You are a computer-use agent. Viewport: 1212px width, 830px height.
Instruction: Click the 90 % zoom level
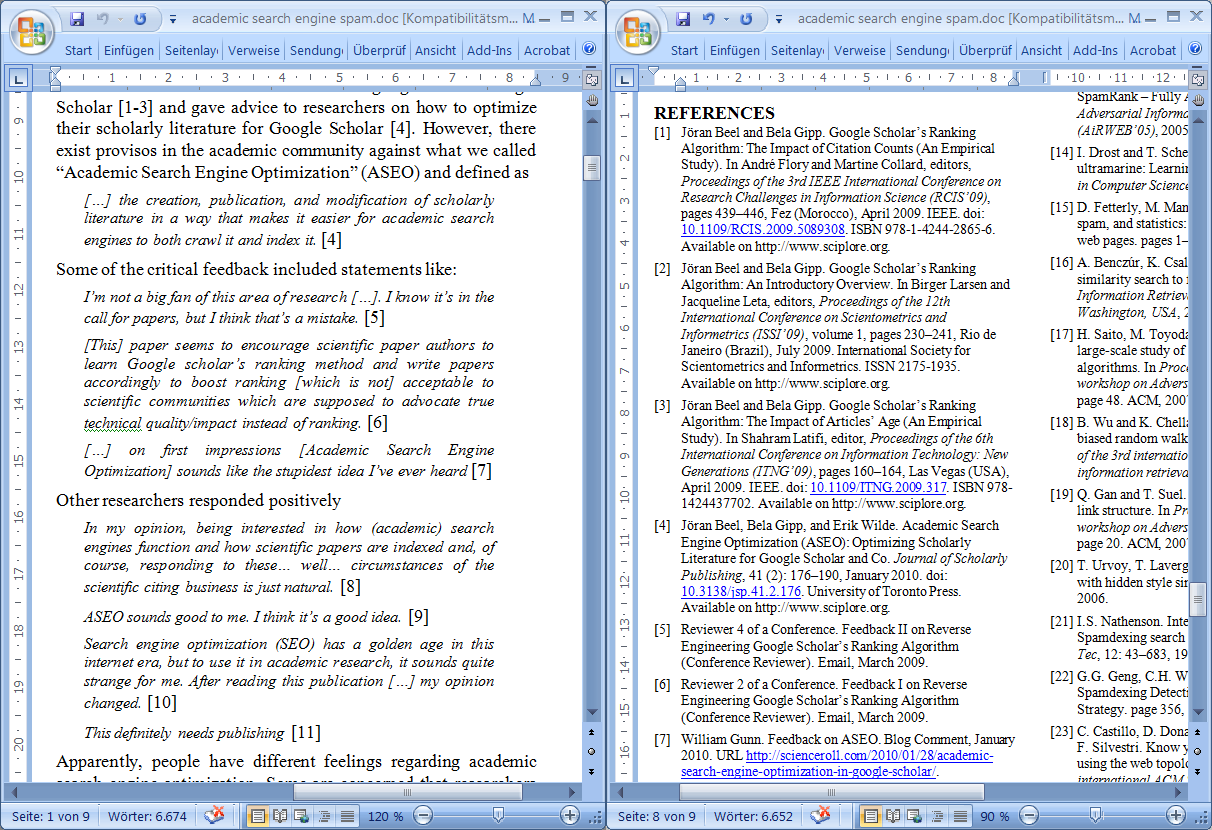[994, 816]
